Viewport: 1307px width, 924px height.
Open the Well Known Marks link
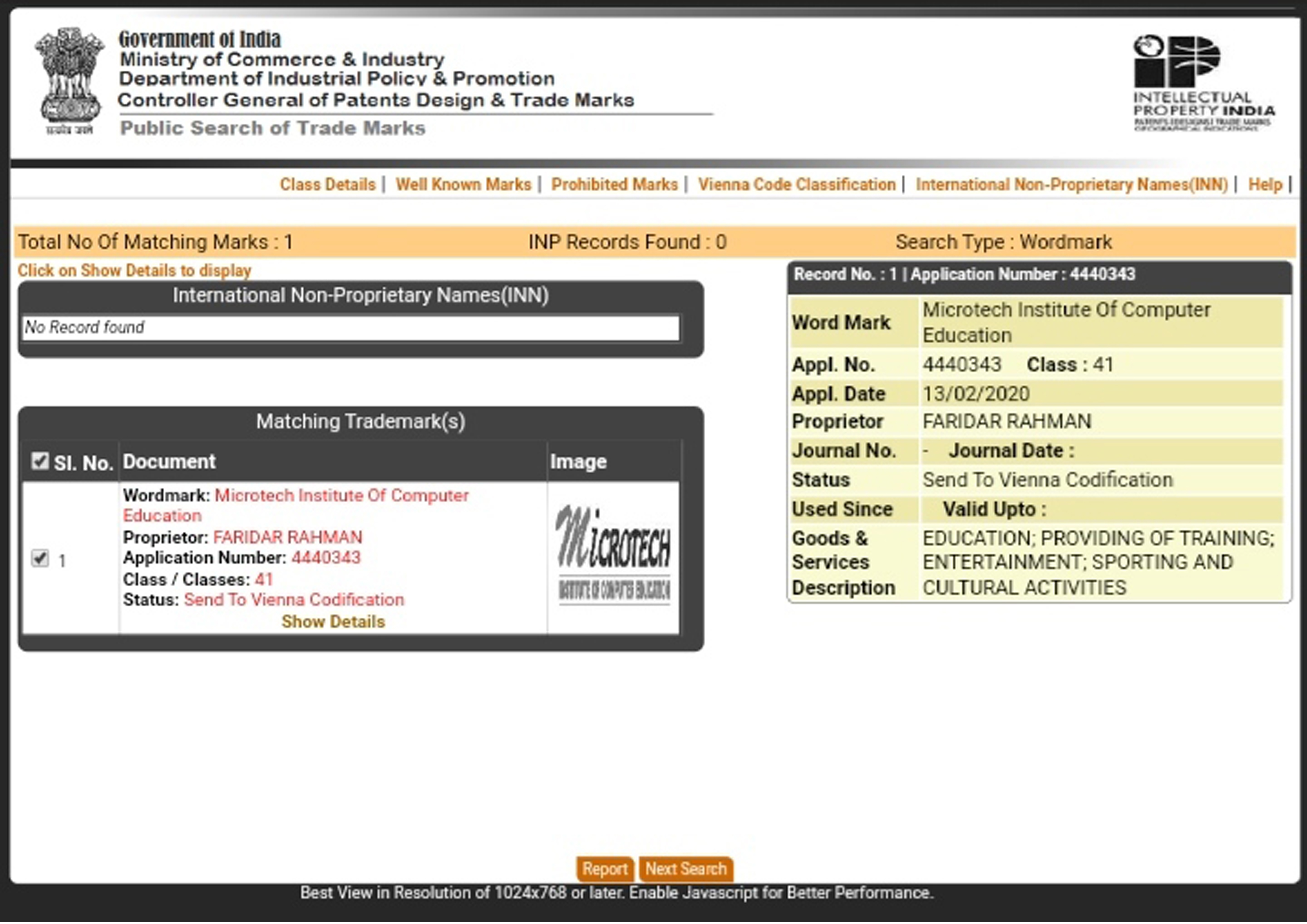[x=463, y=185]
